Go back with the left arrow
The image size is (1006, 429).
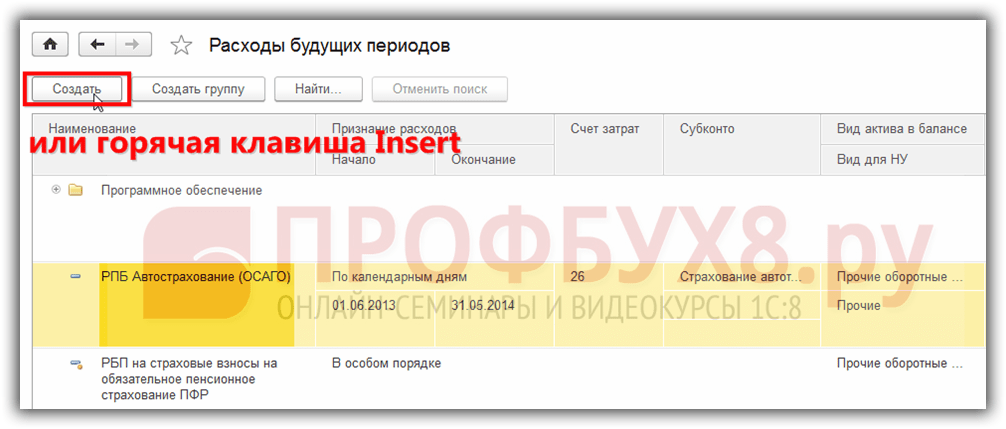tap(97, 45)
